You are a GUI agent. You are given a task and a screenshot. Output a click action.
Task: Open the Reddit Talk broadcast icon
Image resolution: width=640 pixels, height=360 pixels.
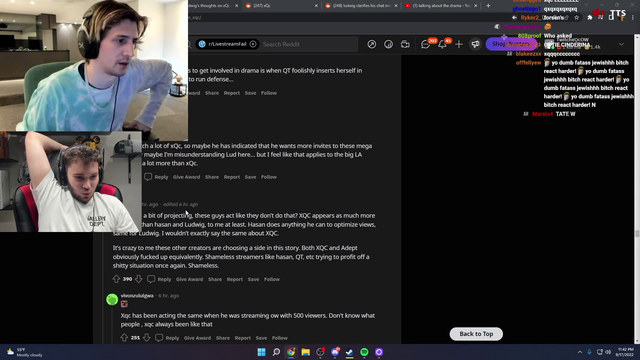click(x=405, y=44)
